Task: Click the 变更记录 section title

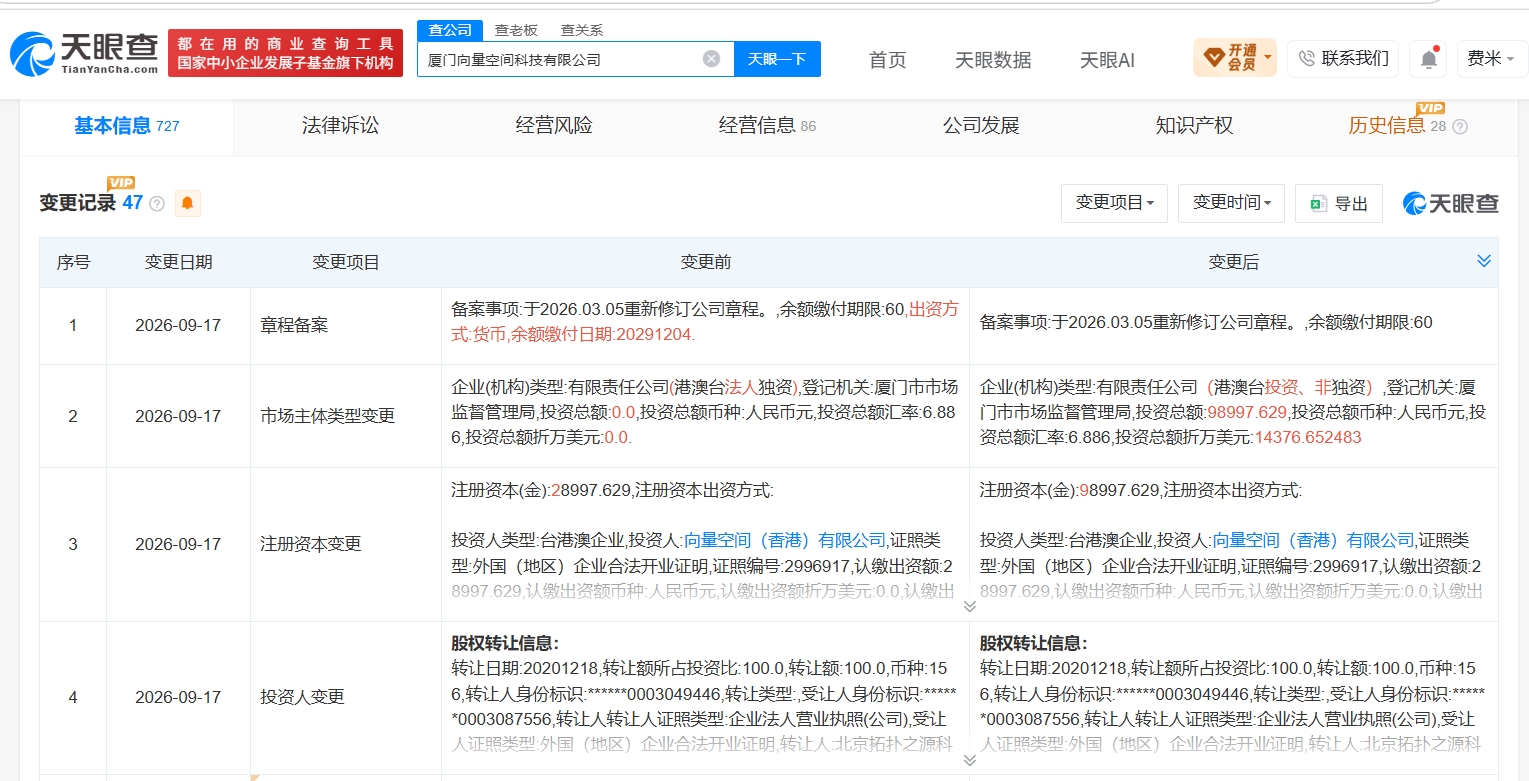Action: pyautogui.click(x=78, y=203)
